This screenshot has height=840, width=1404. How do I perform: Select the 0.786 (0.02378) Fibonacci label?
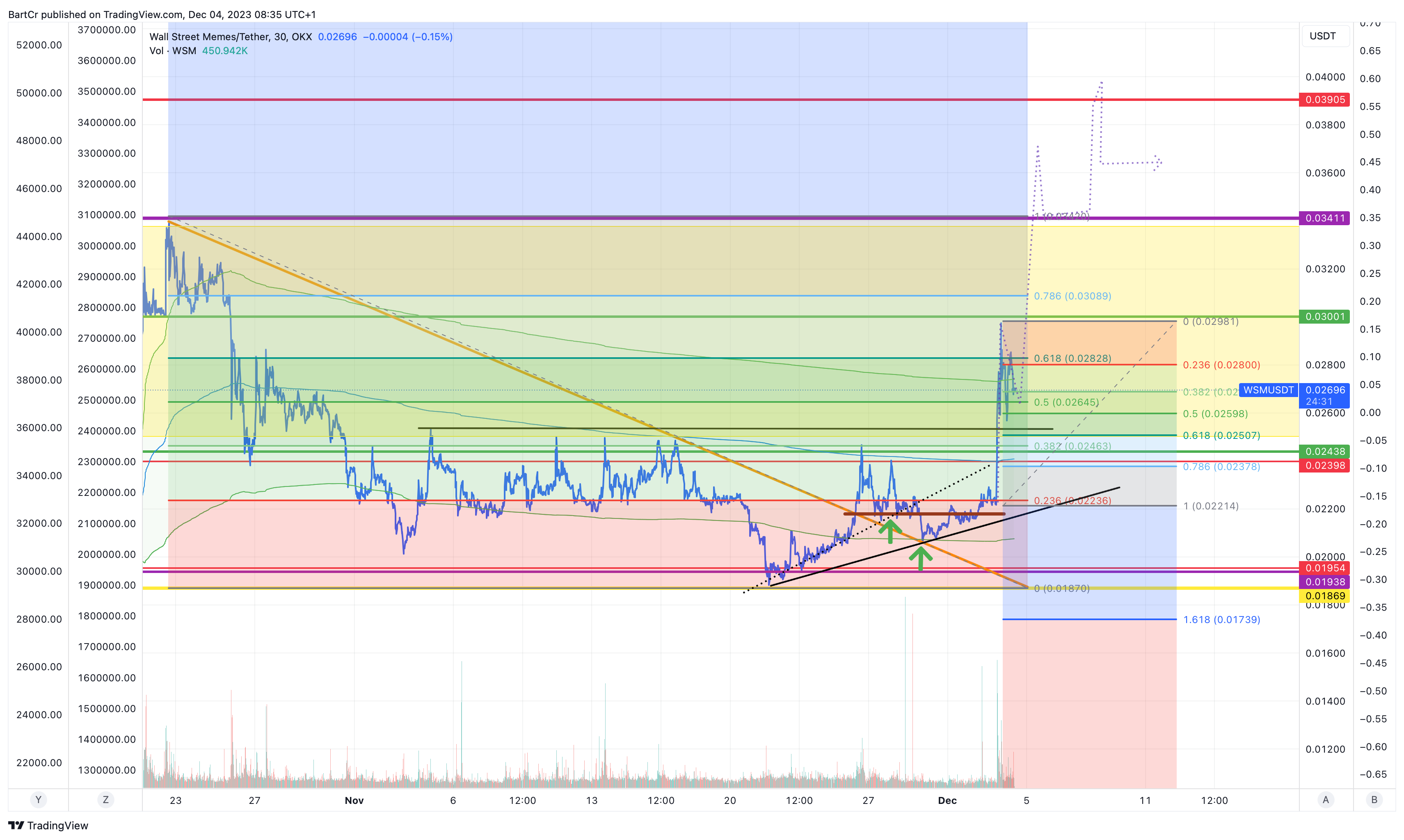coord(1221,466)
